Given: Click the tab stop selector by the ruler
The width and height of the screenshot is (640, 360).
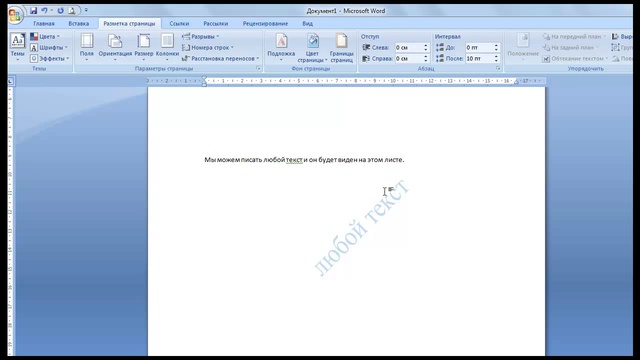Looking at the screenshot, I should [x=11, y=81].
